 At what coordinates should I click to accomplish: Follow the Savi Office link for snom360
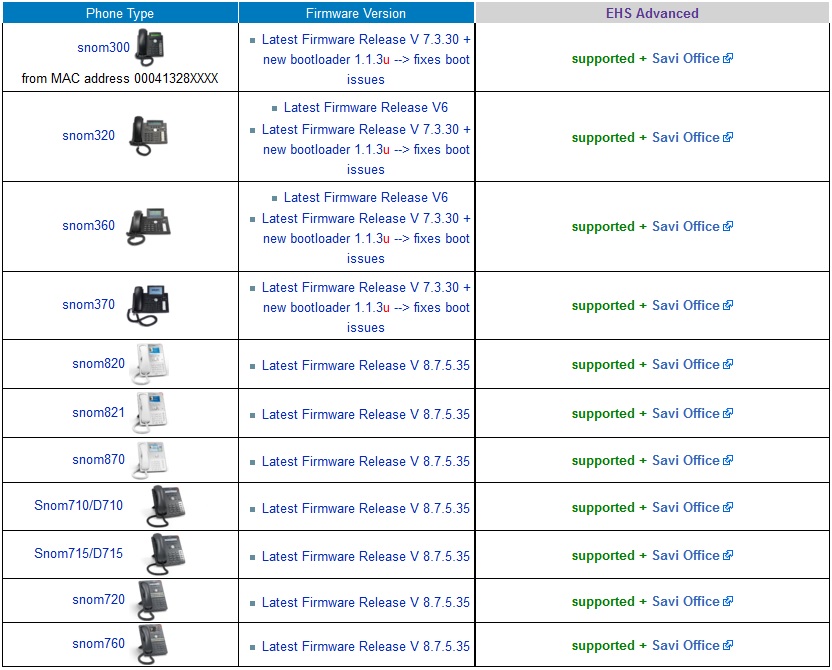692,227
